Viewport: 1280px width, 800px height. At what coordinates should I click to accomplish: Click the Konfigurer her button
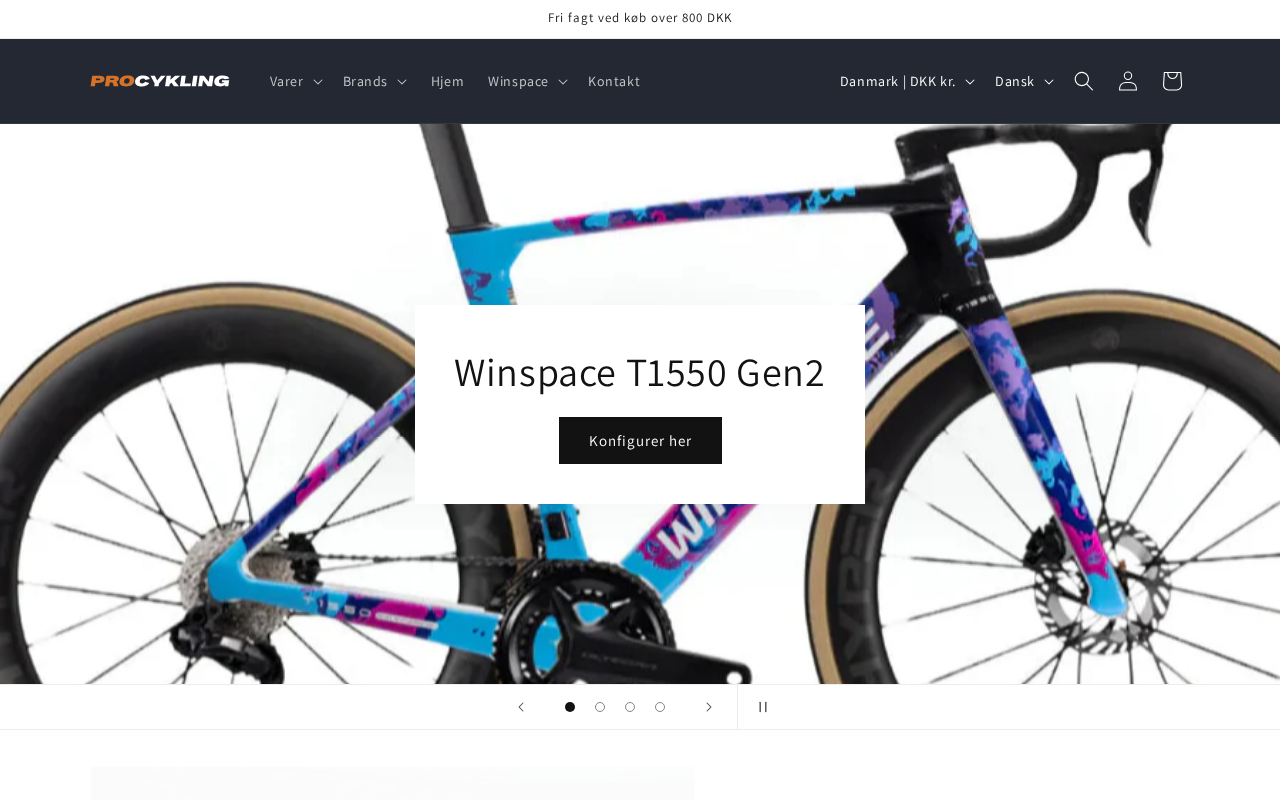640,440
